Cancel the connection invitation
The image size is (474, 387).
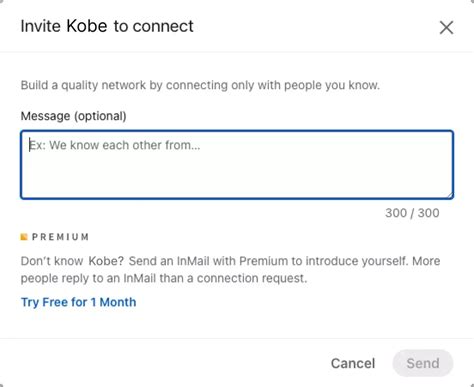coord(353,363)
